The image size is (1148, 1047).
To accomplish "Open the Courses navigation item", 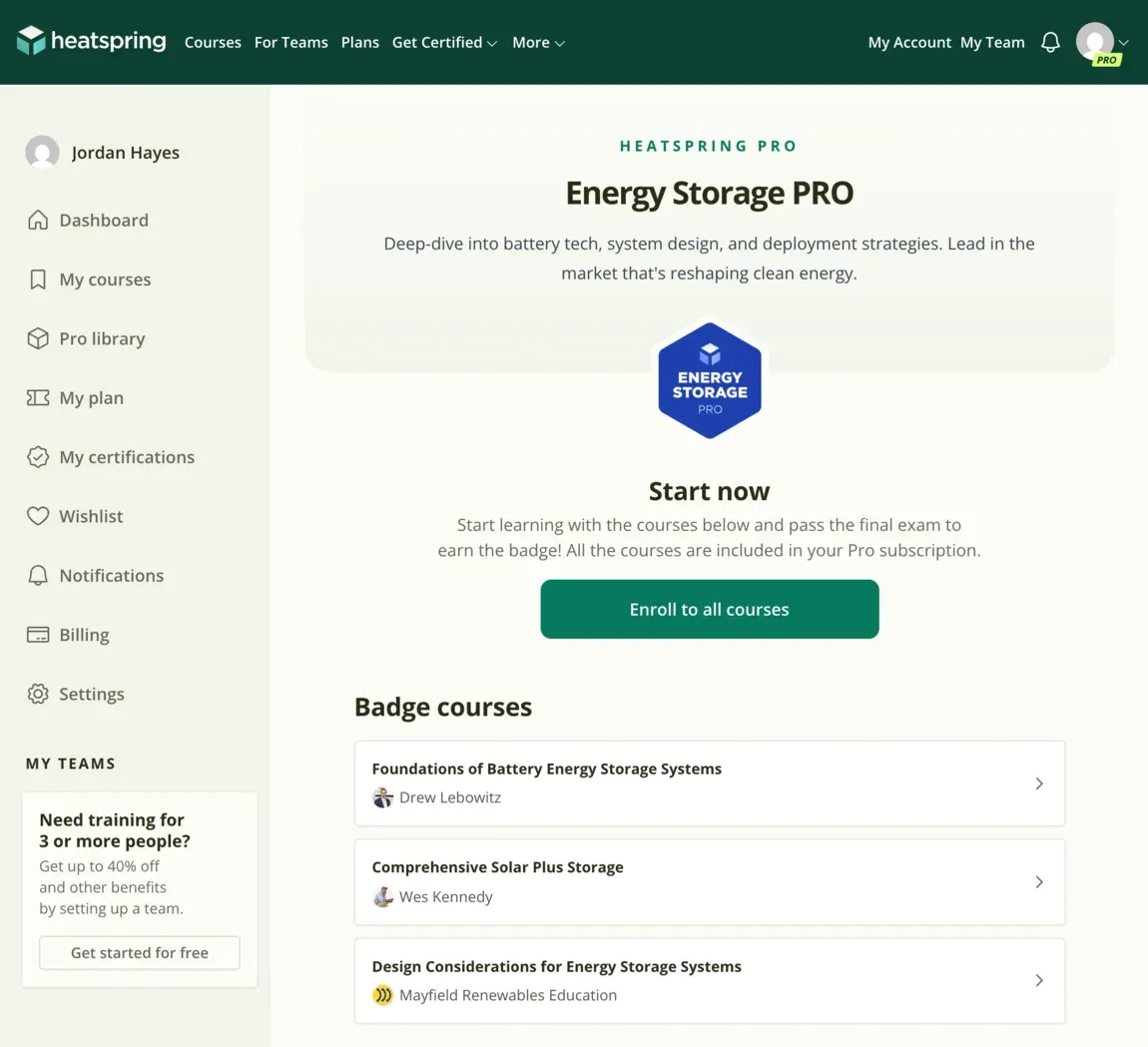I will (213, 43).
